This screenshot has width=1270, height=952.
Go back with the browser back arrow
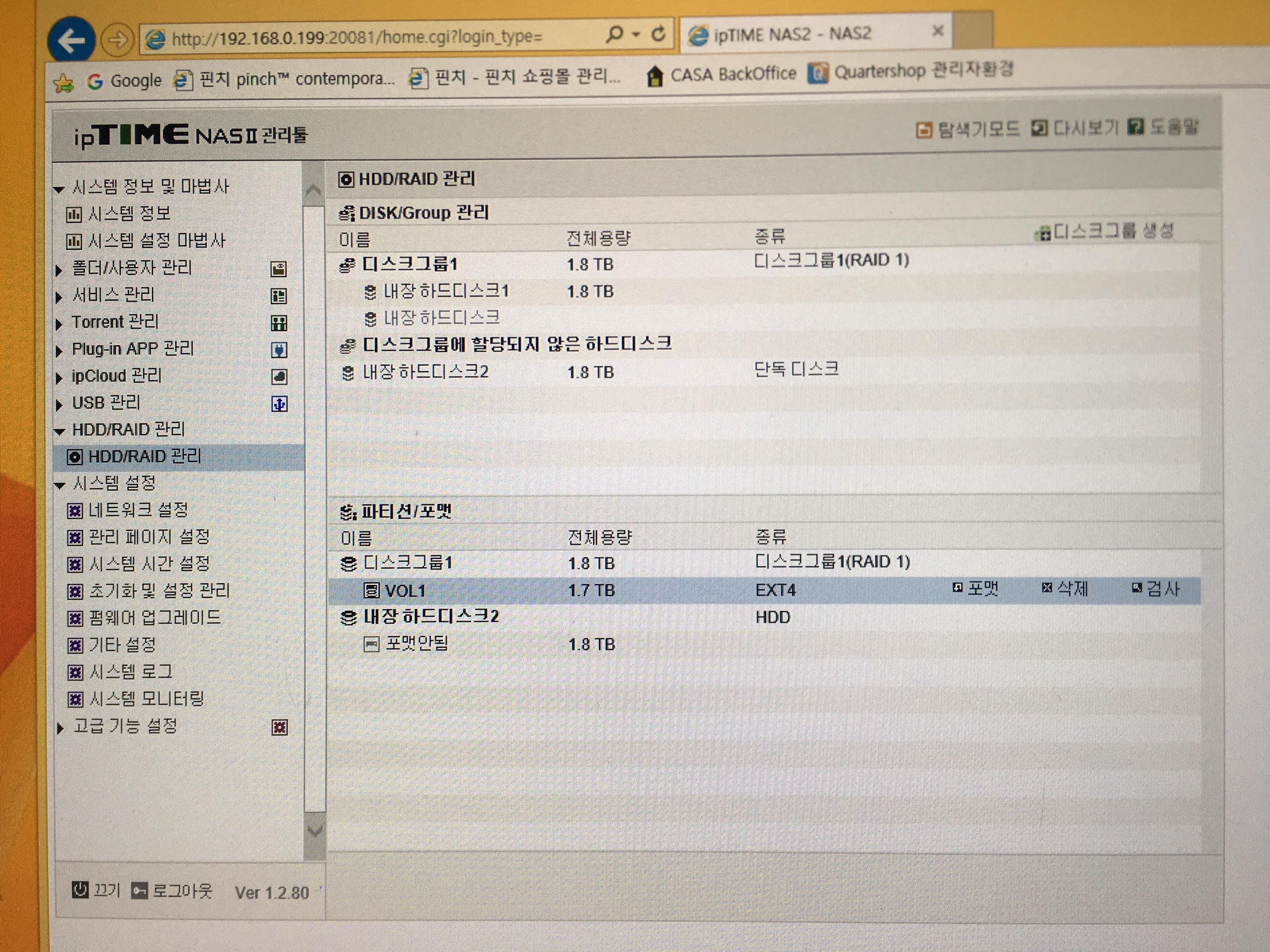pyautogui.click(x=71, y=40)
